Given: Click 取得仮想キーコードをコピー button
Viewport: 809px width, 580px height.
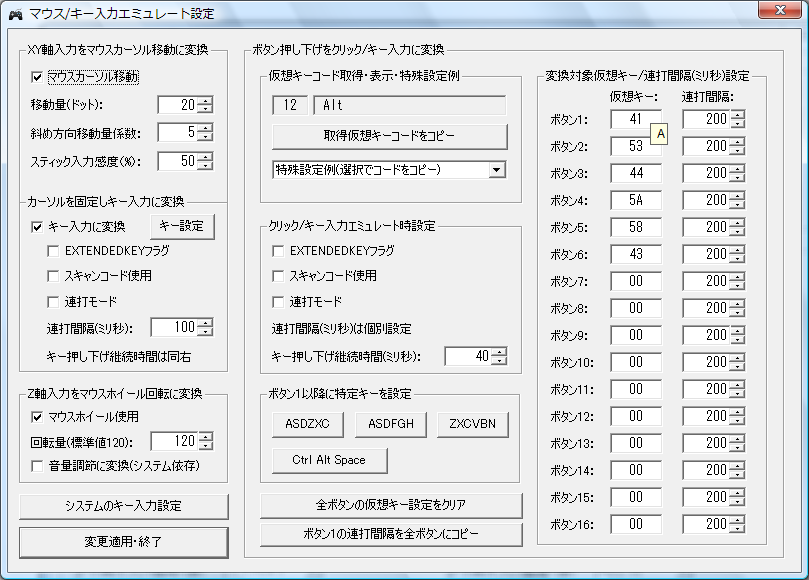Looking at the screenshot, I should click(390, 136).
